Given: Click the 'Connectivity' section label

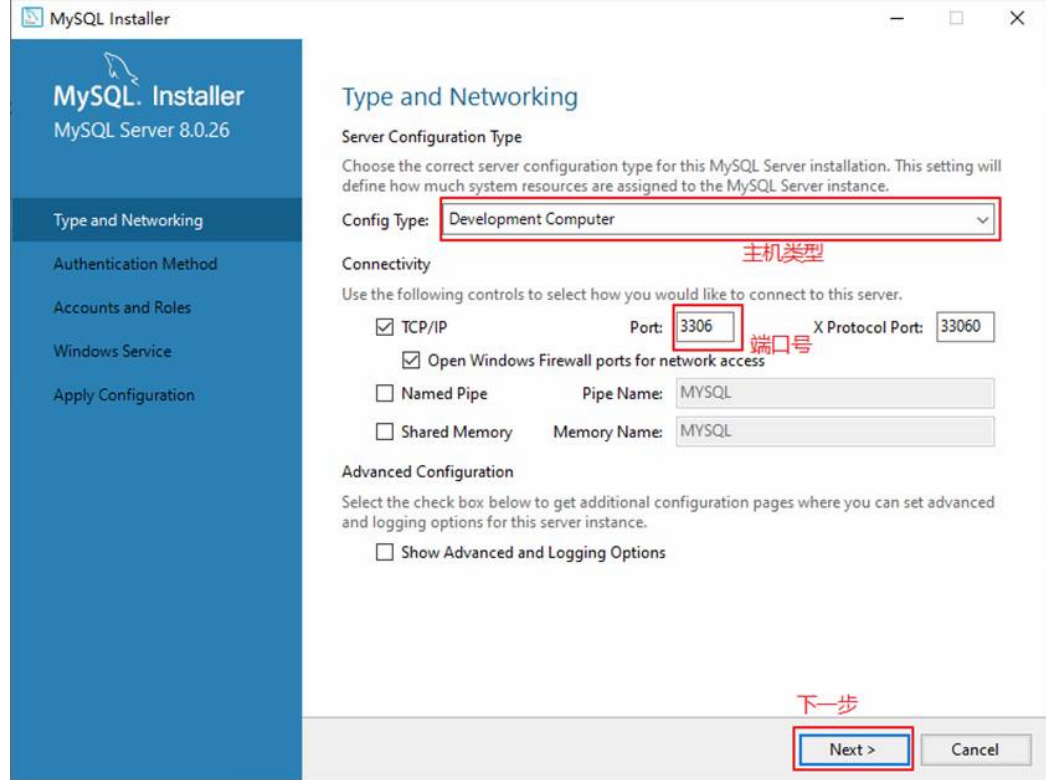Looking at the screenshot, I should click(x=386, y=264).
